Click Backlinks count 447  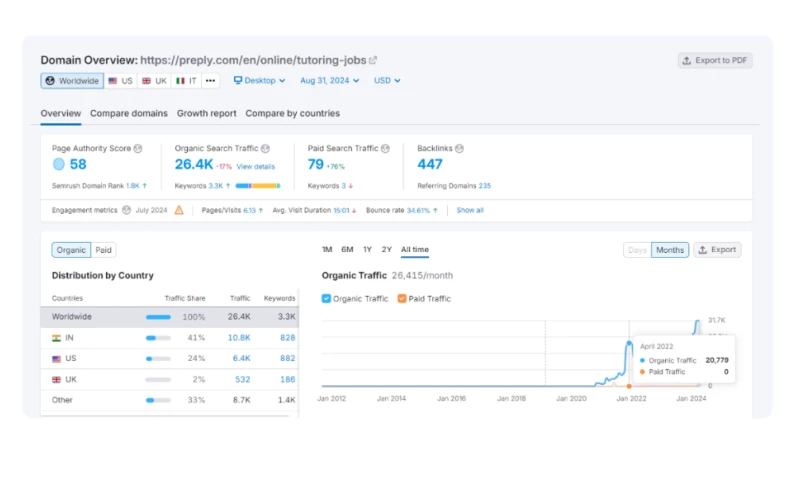[430, 164]
